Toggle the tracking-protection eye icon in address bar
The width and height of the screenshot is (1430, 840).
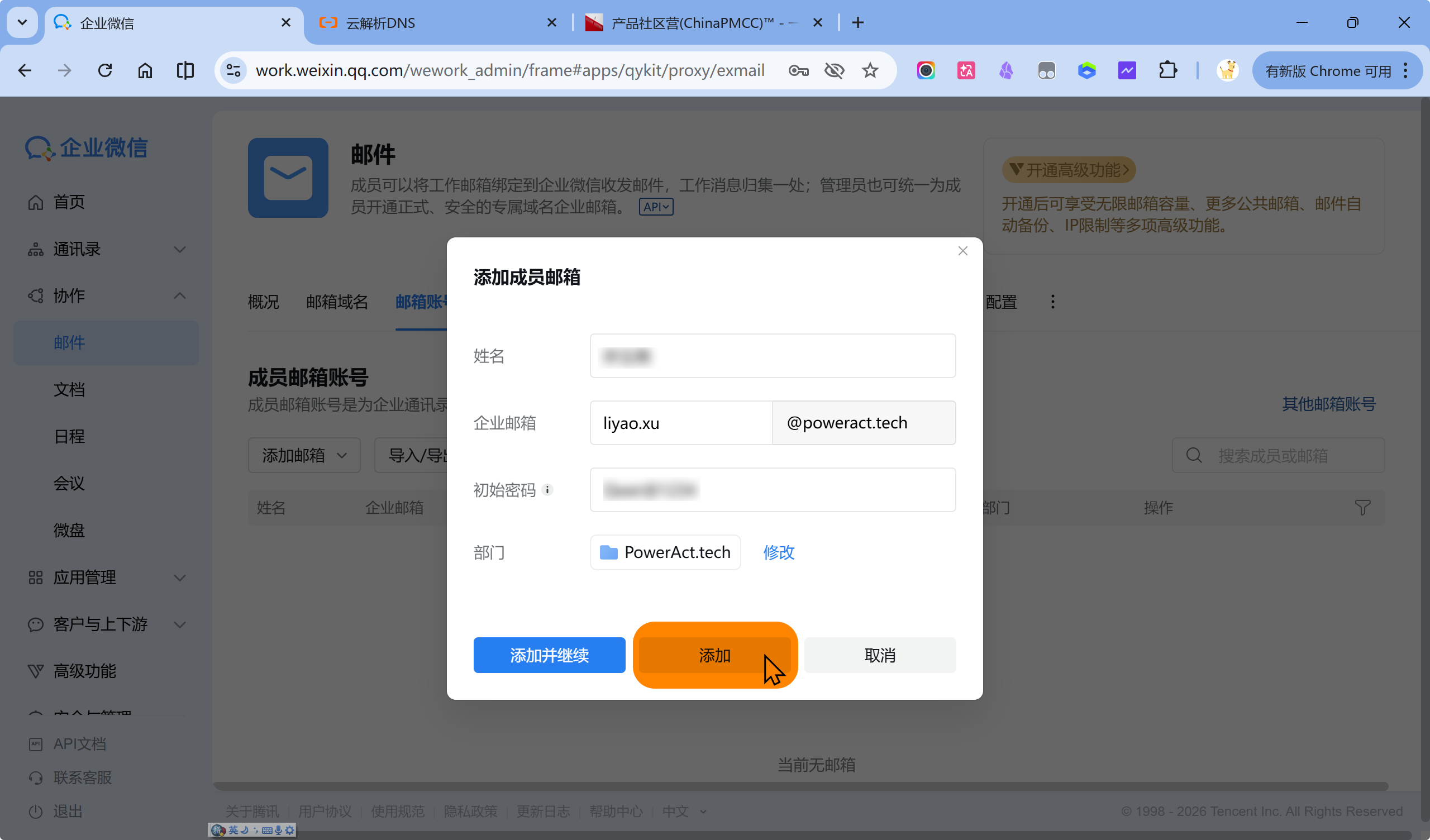point(834,70)
